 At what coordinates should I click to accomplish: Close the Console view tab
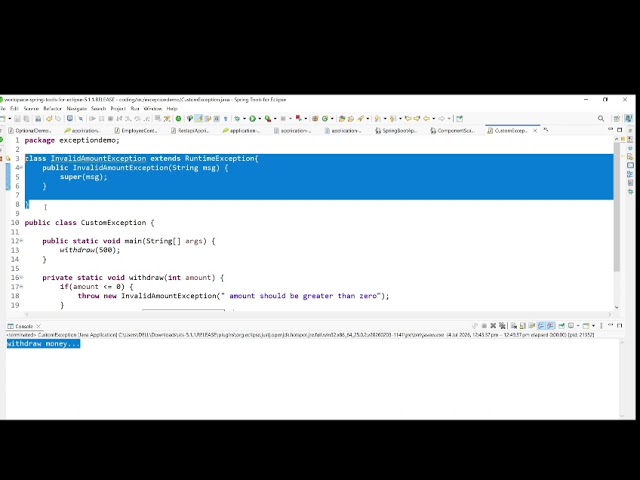pyautogui.click(x=39, y=326)
